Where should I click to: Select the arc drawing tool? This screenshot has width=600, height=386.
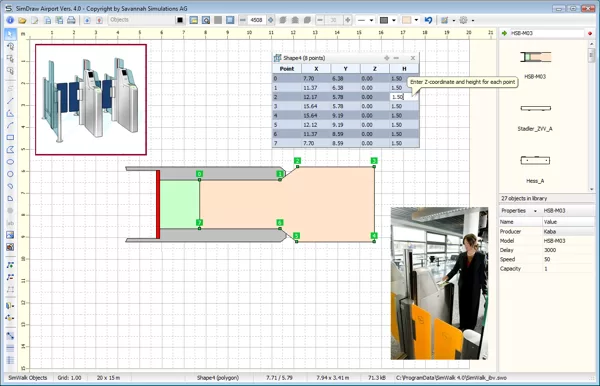click(x=10, y=125)
